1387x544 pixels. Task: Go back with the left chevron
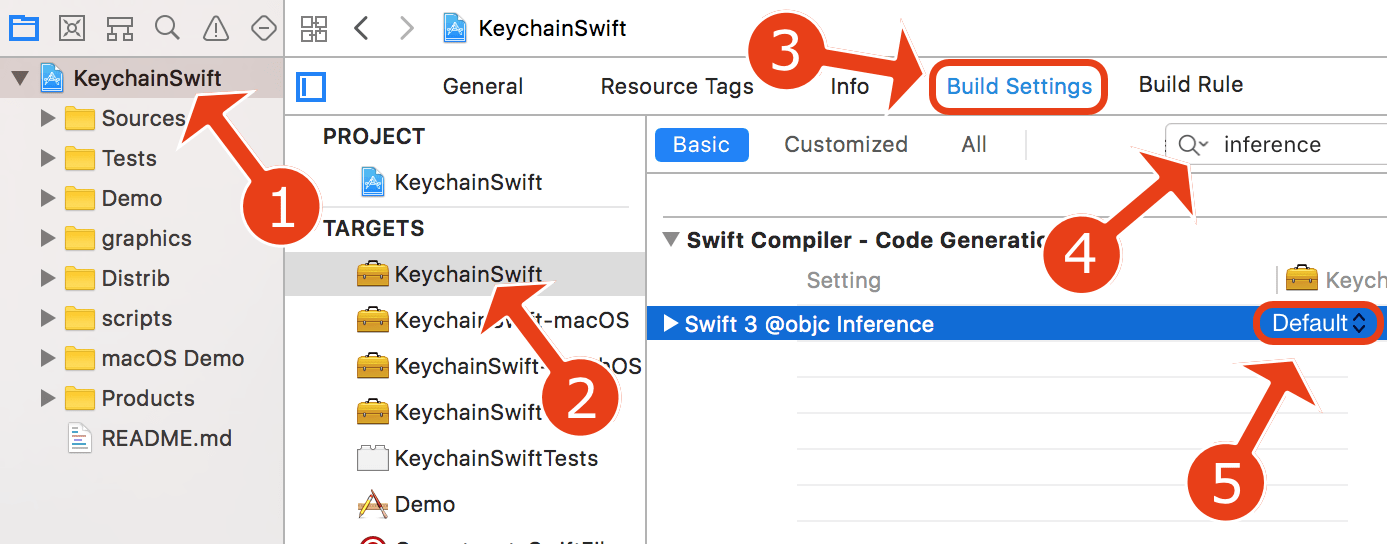click(361, 28)
